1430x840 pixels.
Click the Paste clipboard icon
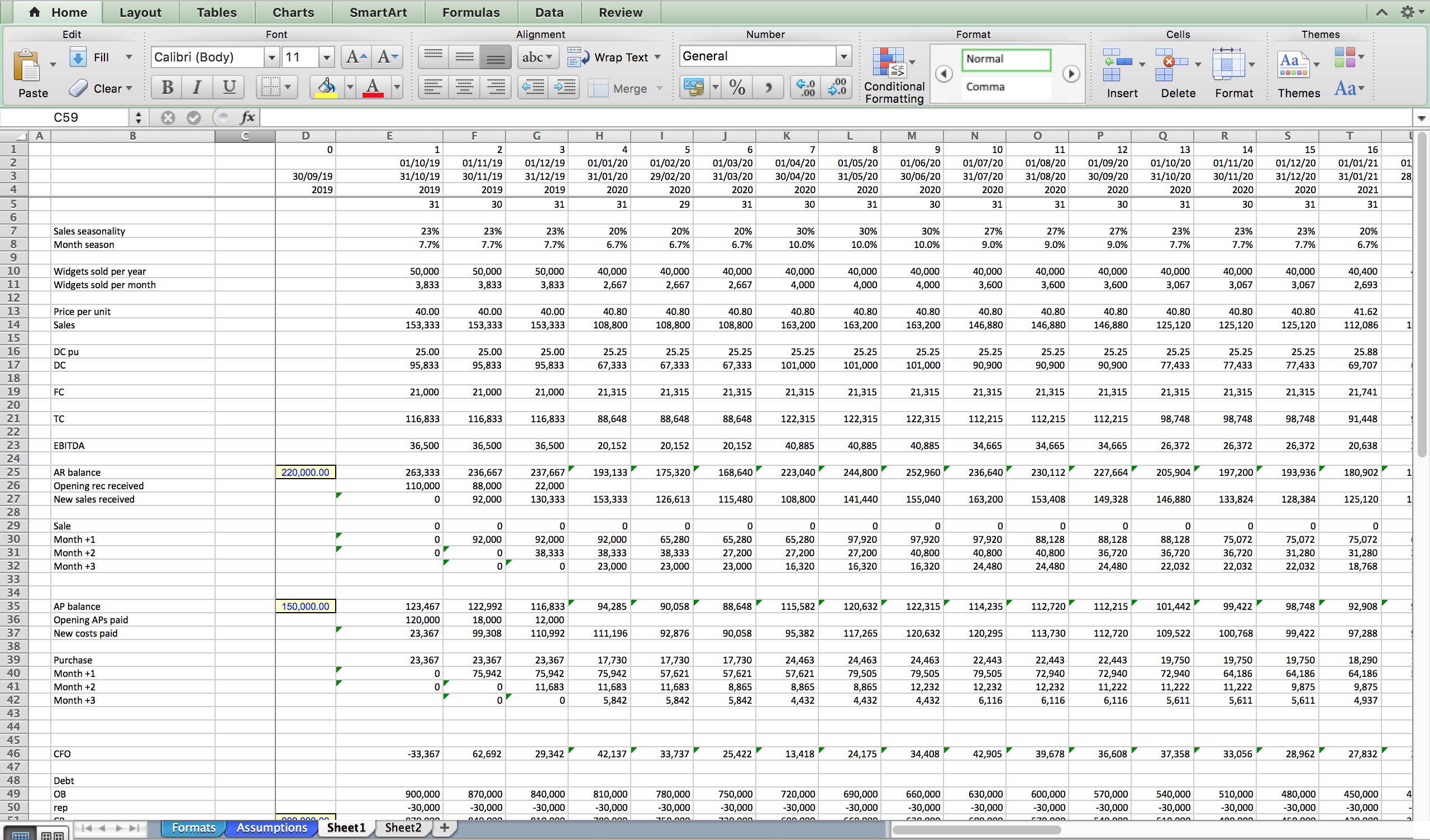27,66
